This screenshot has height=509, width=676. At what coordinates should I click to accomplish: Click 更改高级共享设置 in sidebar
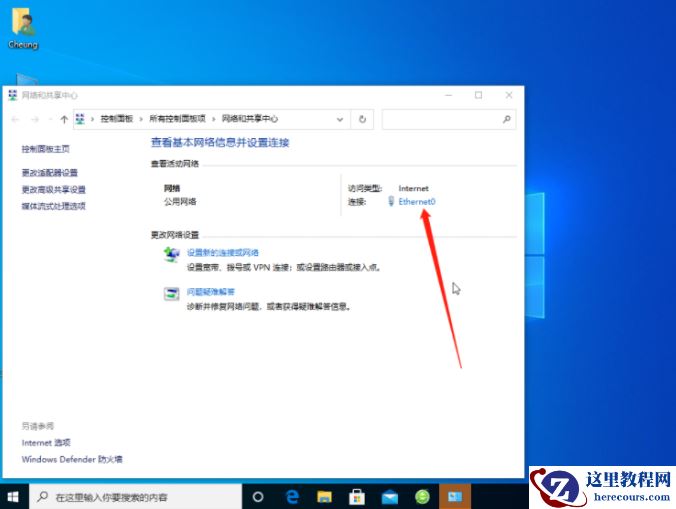(53, 190)
